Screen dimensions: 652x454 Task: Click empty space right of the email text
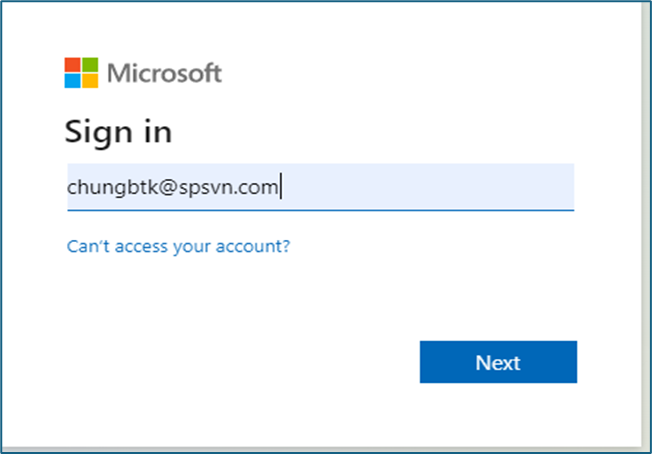pyautogui.click(x=430, y=187)
